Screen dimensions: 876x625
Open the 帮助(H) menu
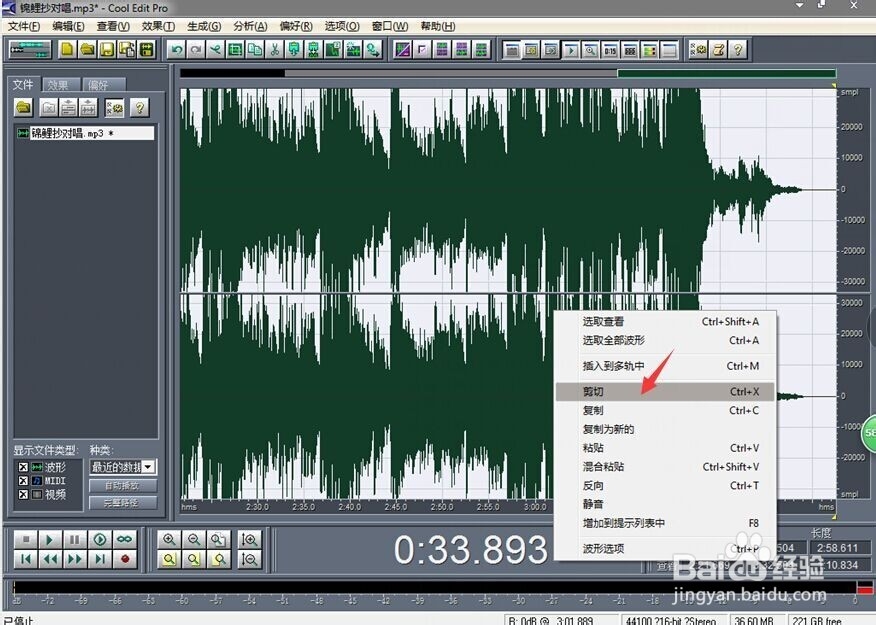(437, 26)
